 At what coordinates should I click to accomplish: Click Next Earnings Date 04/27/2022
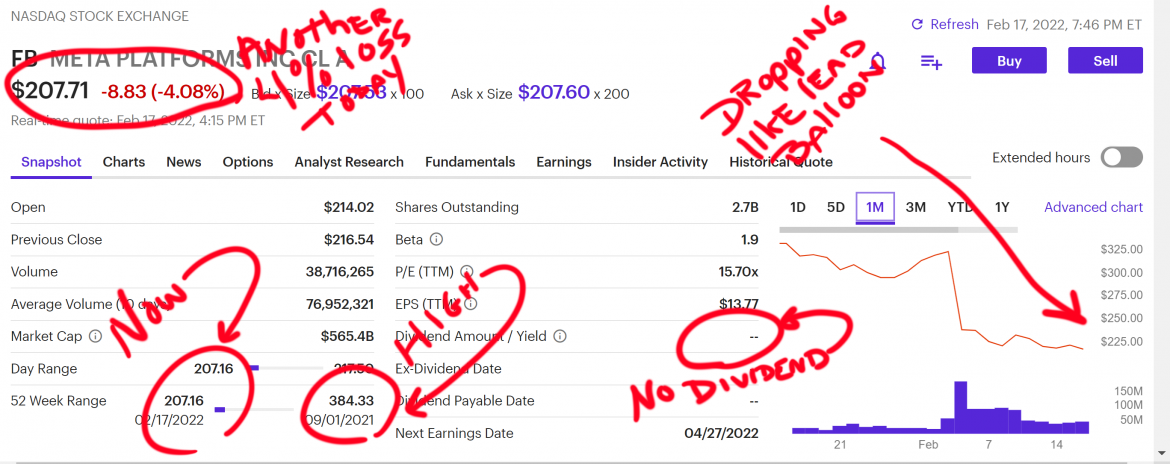pyautogui.click(x=721, y=433)
